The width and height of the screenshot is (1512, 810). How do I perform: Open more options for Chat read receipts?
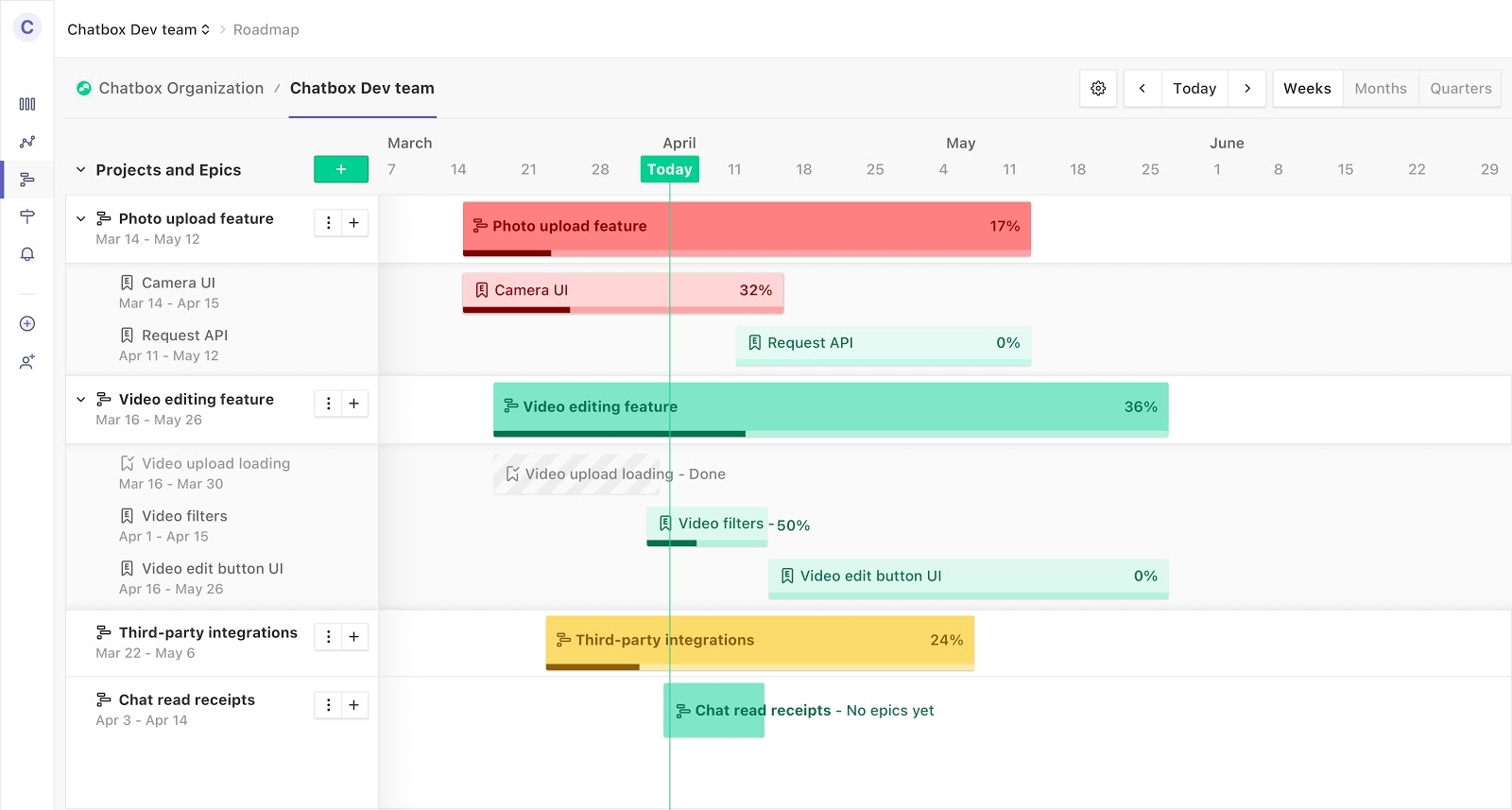pos(328,705)
